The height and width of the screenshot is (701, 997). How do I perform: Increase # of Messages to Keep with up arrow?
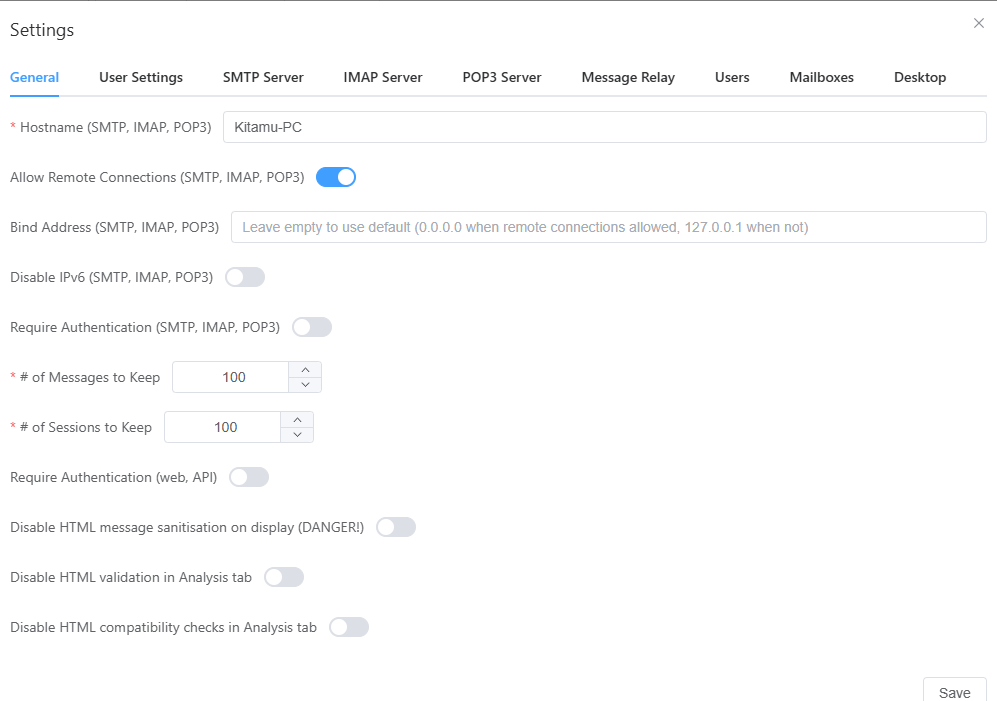tap(305, 370)
